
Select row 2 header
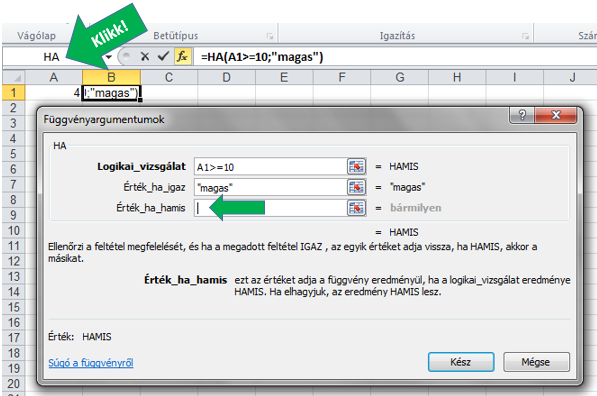(13, 108)
